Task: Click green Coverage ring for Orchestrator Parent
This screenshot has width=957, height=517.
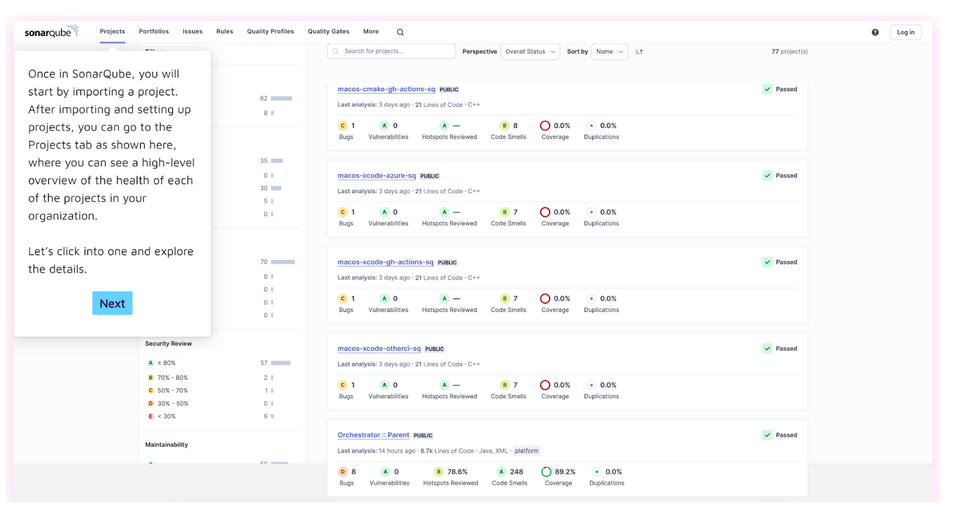Action: [546, 472]
